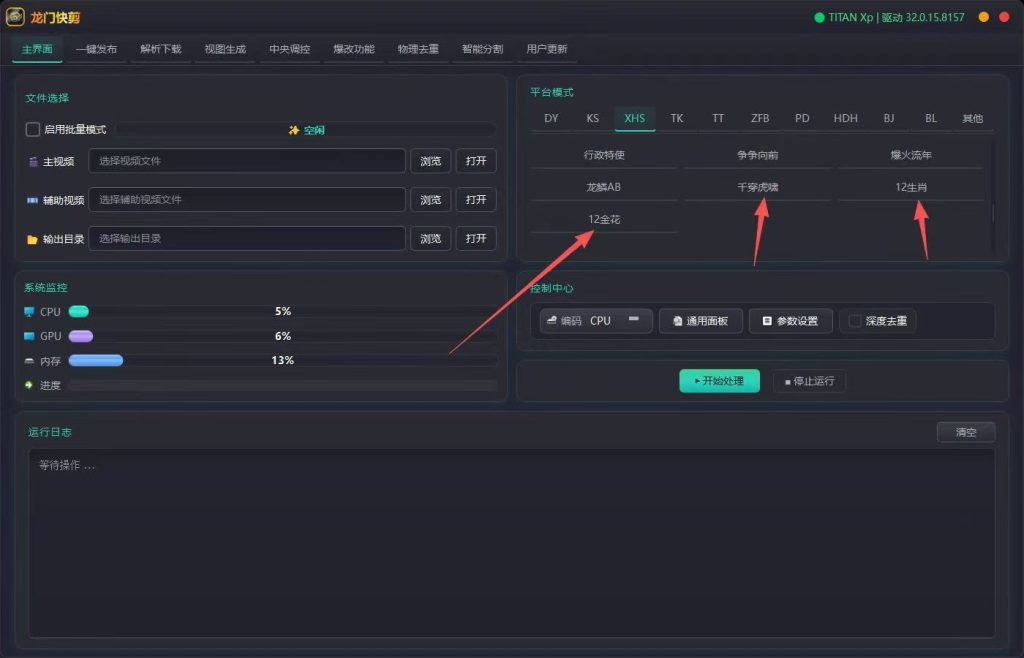Select the 其他 platform tab
1024x658 pixels.
coord(972,118)
